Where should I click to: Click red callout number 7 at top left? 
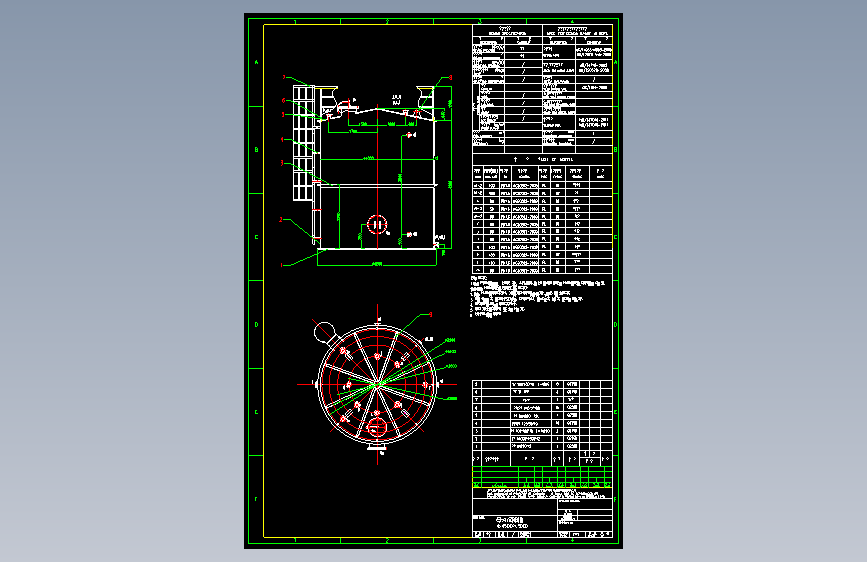coord(284,77)
